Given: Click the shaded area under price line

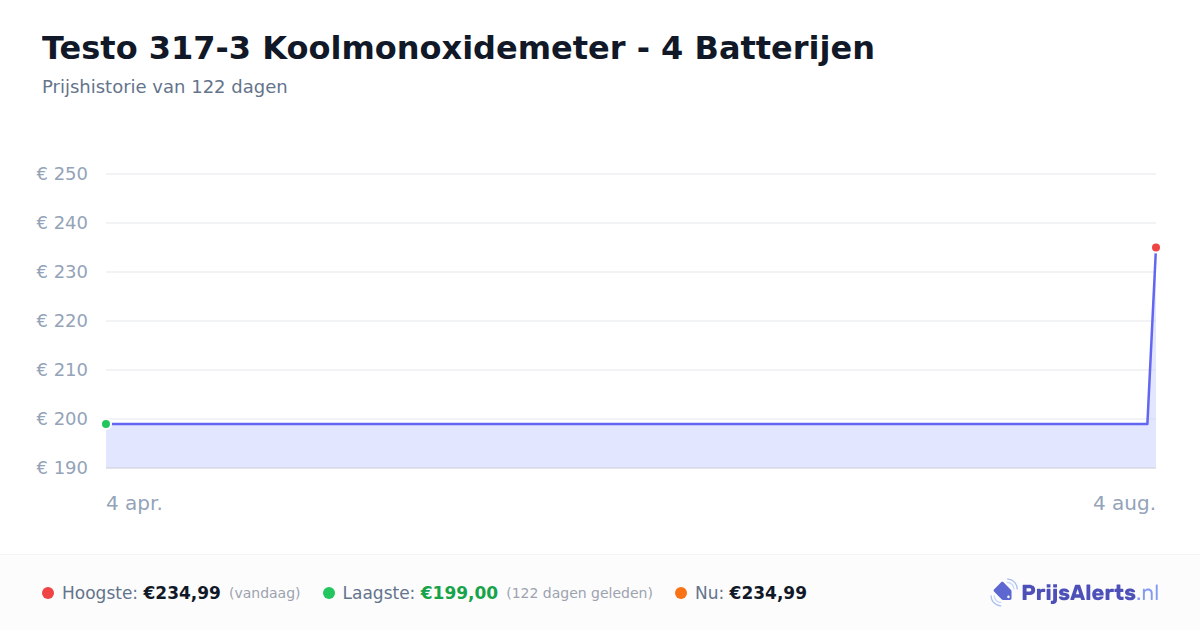Looking at the screenshot, I should click(630, 446).
